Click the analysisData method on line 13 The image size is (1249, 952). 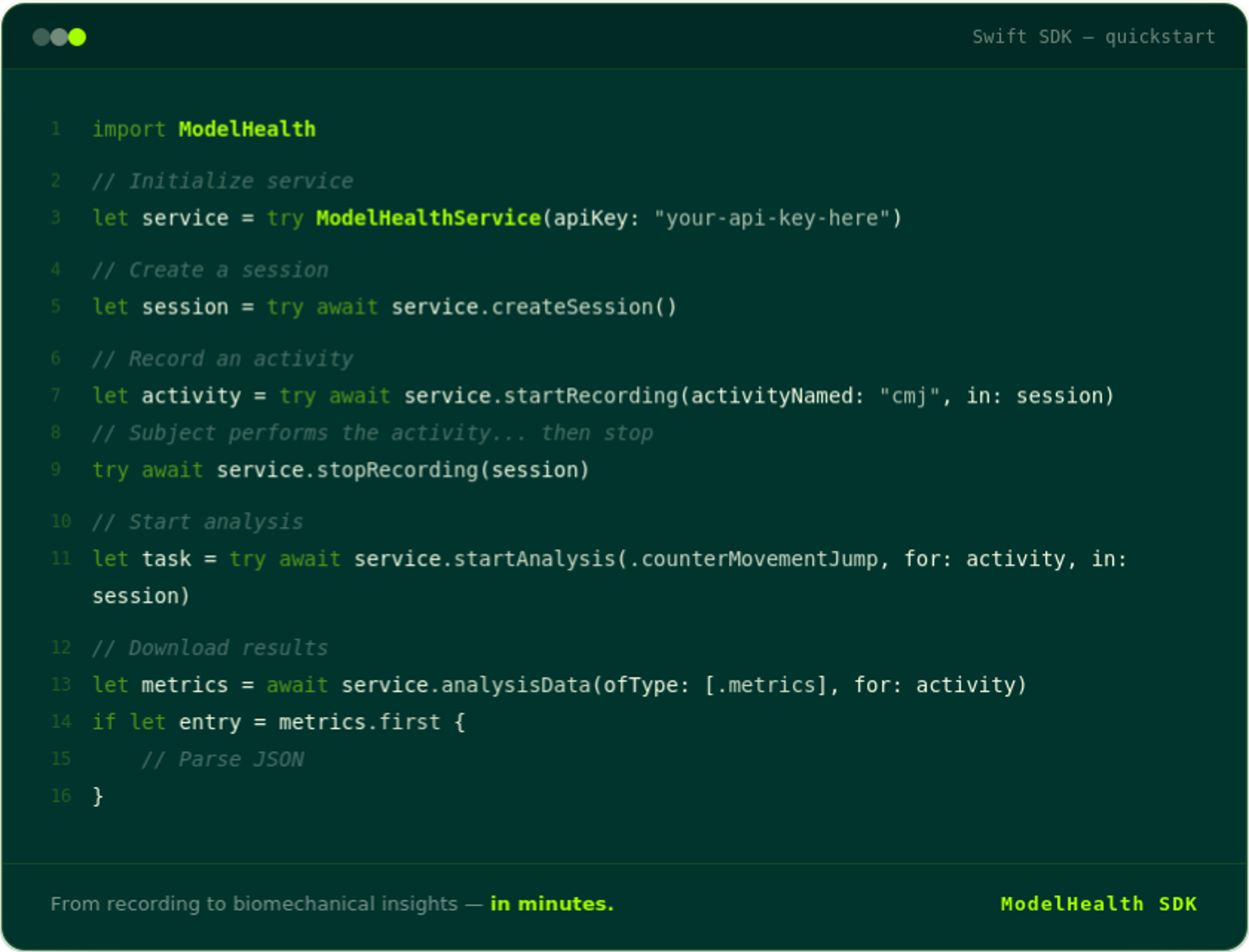point(516,685)
